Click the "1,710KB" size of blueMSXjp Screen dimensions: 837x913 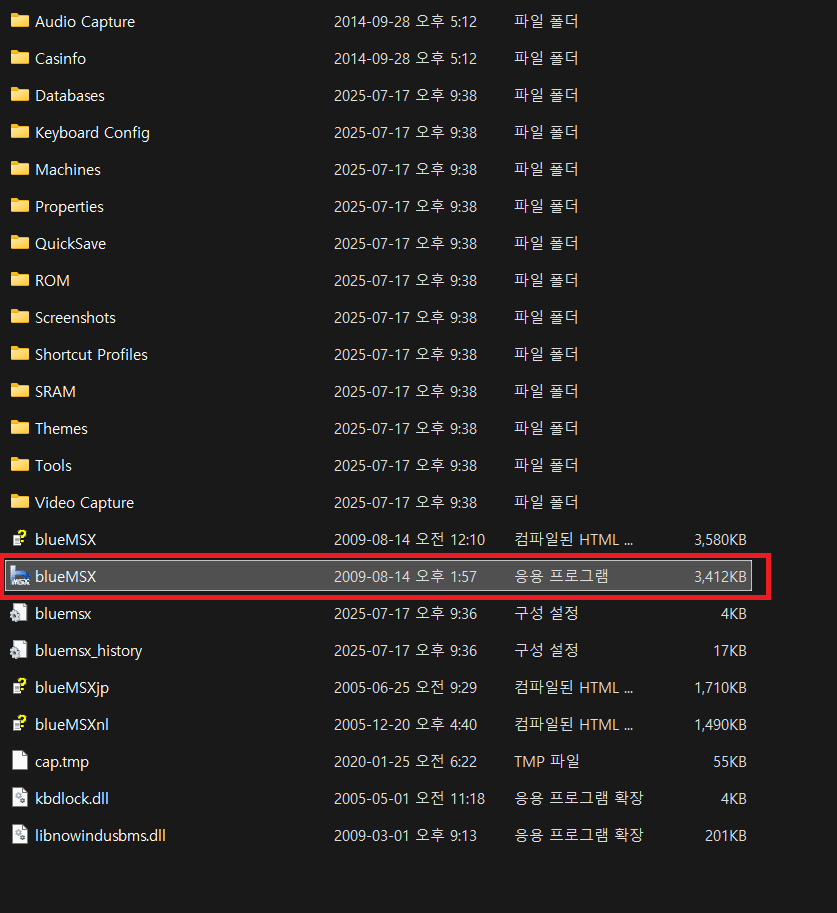coord(721,688)
